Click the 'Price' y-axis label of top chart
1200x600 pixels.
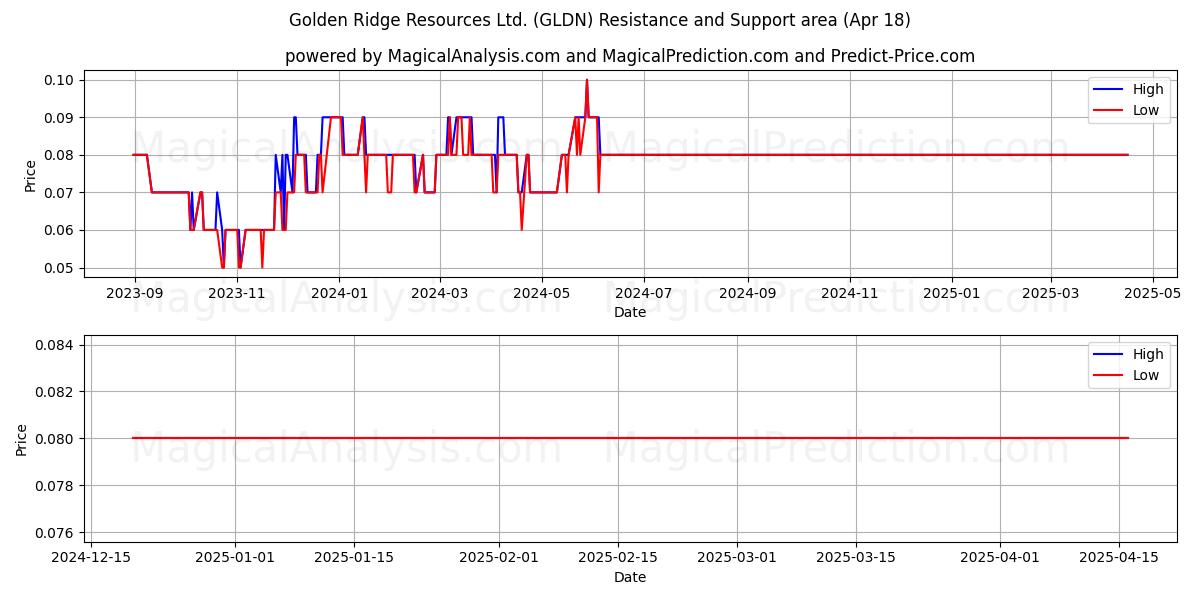pyautogui.click(x=30, y=174)
